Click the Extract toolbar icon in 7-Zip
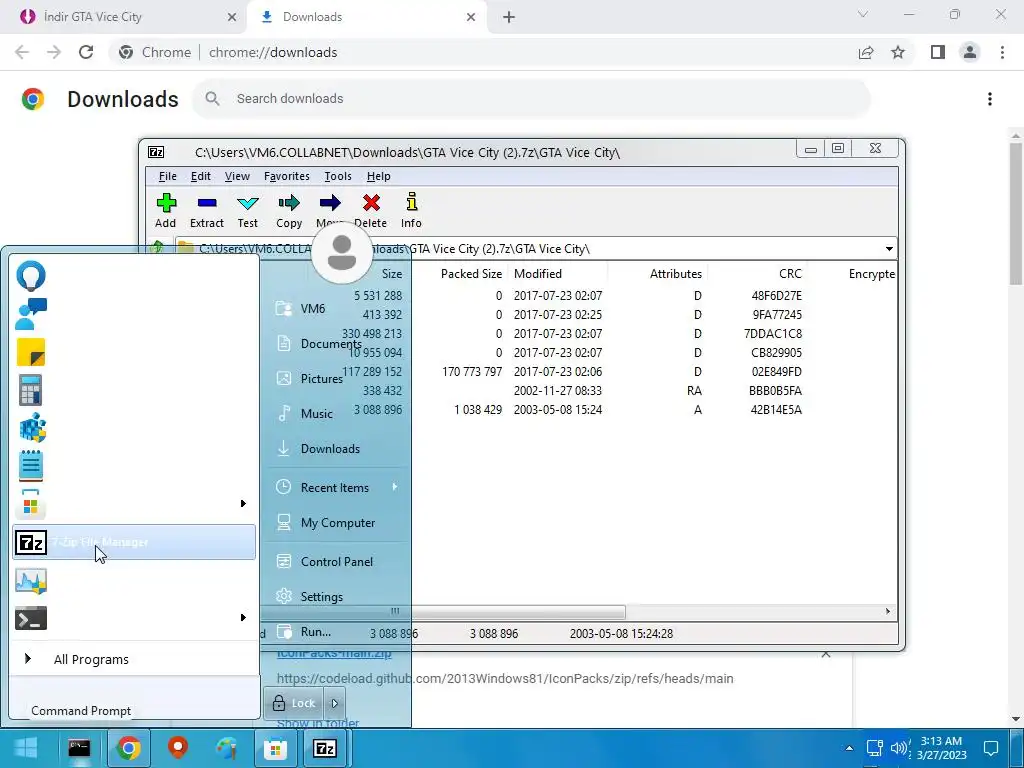This screenshot has height=768, width=1024. [207, 203]
